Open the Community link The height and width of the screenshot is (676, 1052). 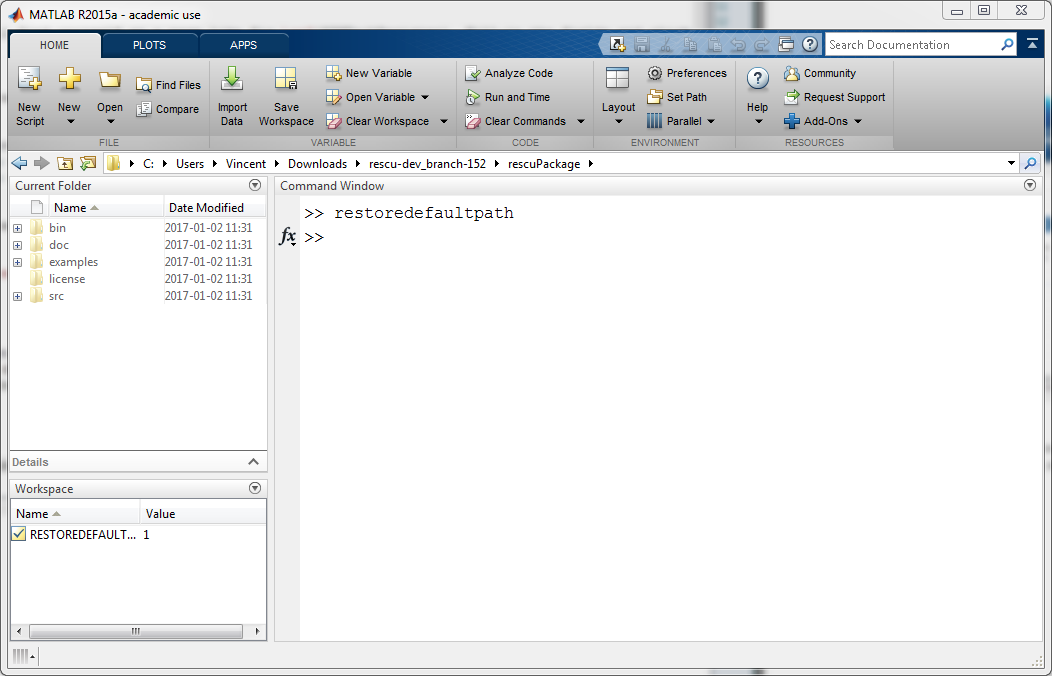point(820,72)
